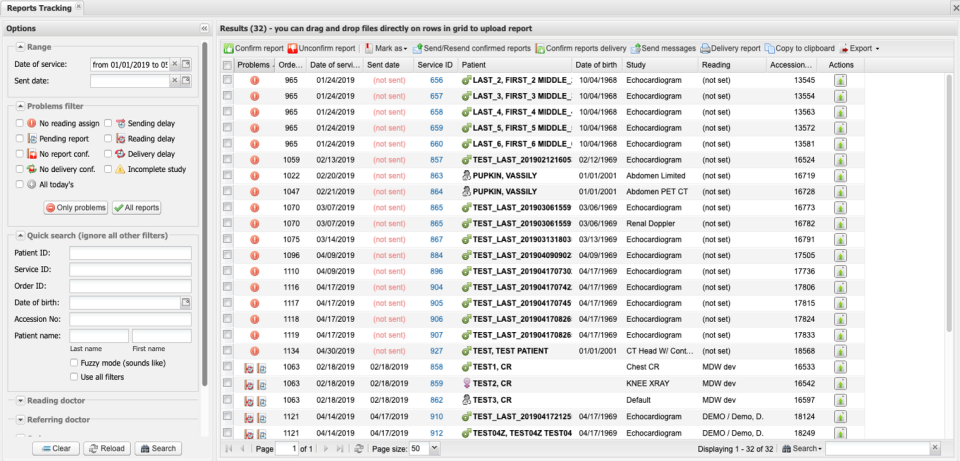
Task: Enable Pending report filter checkbox
Action: tap(20, 138)
